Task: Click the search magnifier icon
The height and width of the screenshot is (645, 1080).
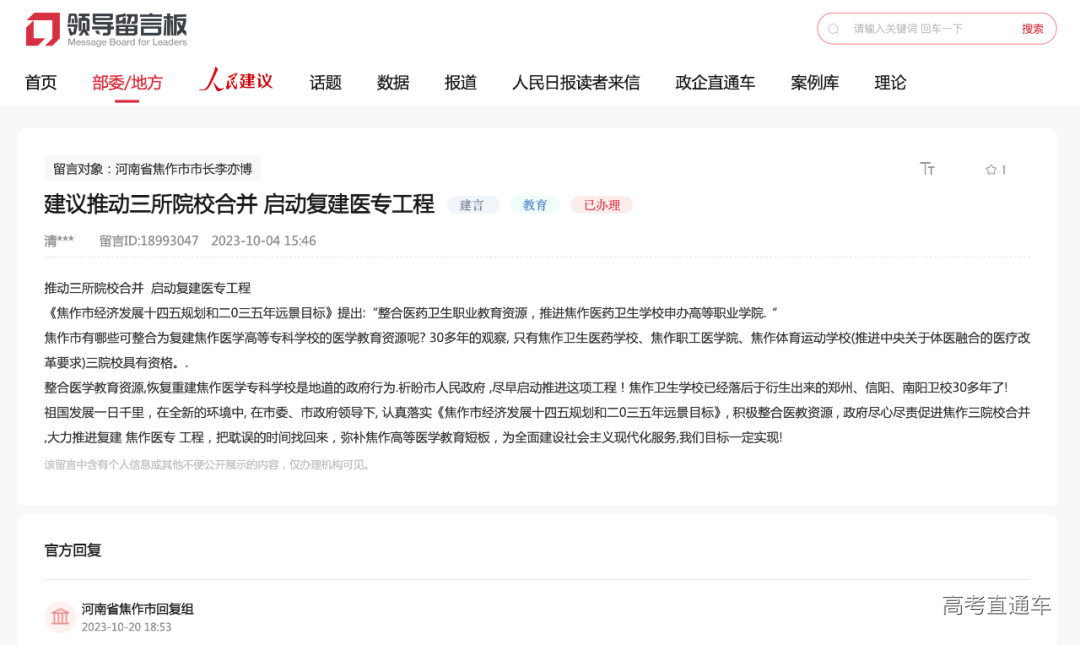Action: pos(833,29)
